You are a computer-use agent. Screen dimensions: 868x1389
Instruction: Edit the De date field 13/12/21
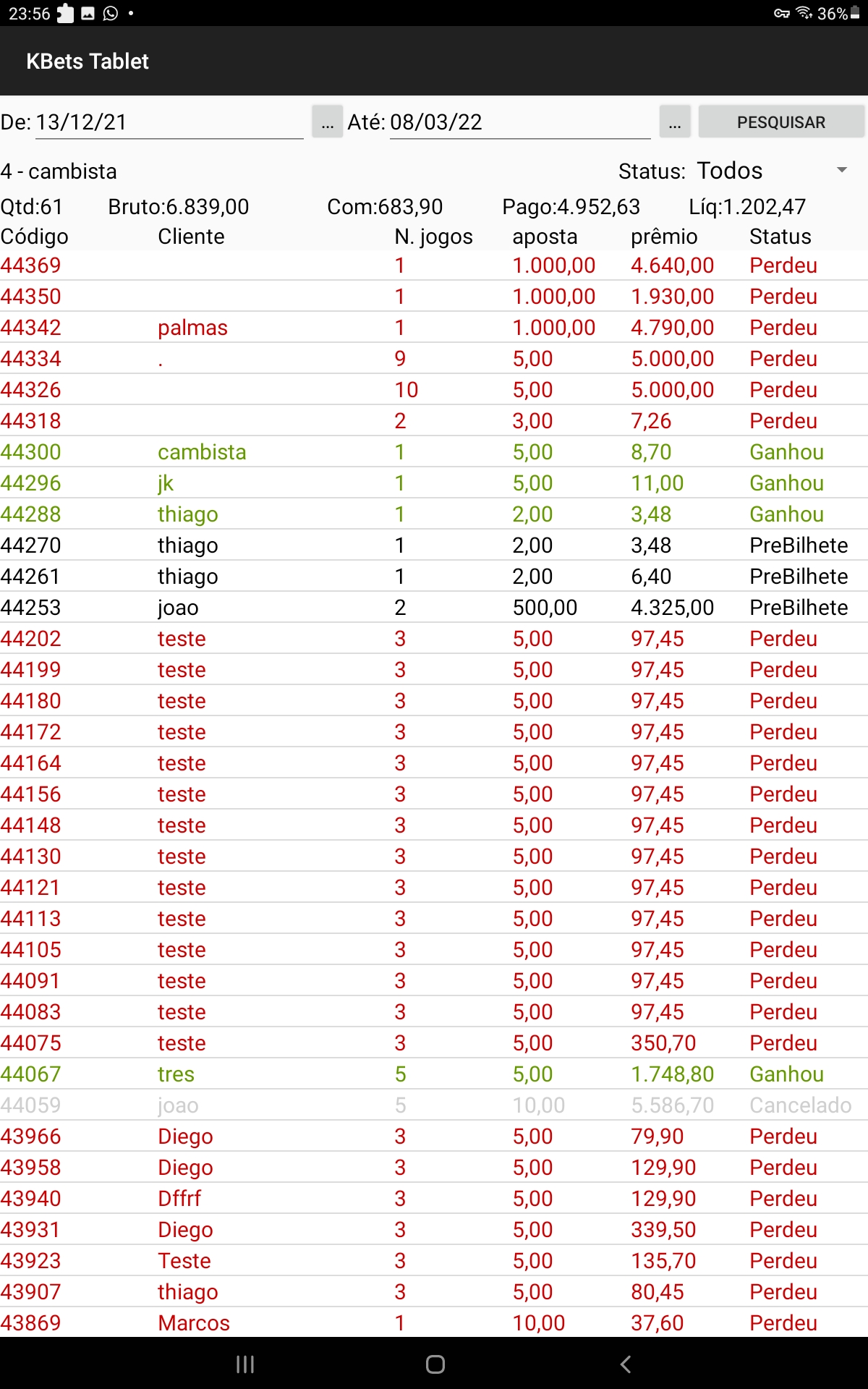(x=169, y=122)
